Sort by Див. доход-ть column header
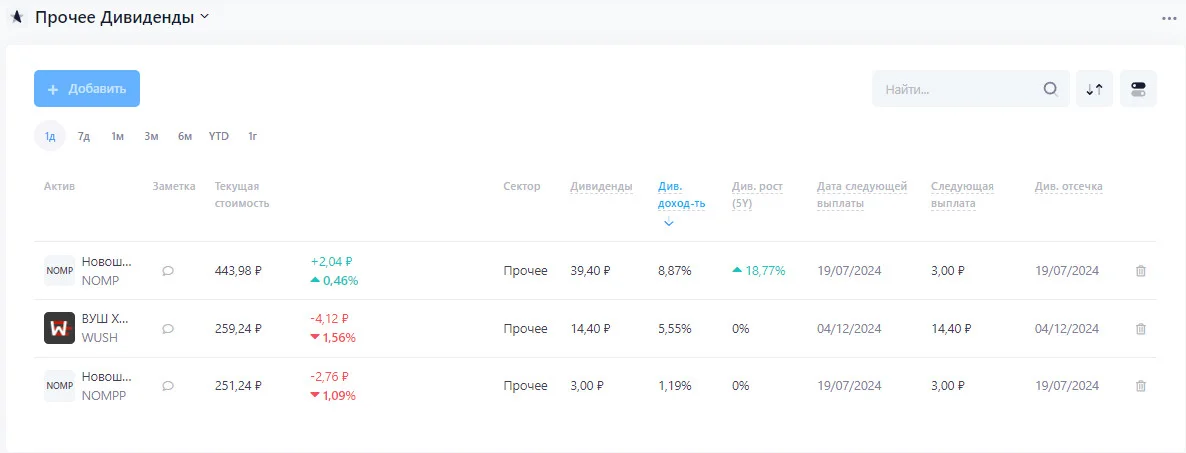The image size is (1186, 453). coord(681,194)
